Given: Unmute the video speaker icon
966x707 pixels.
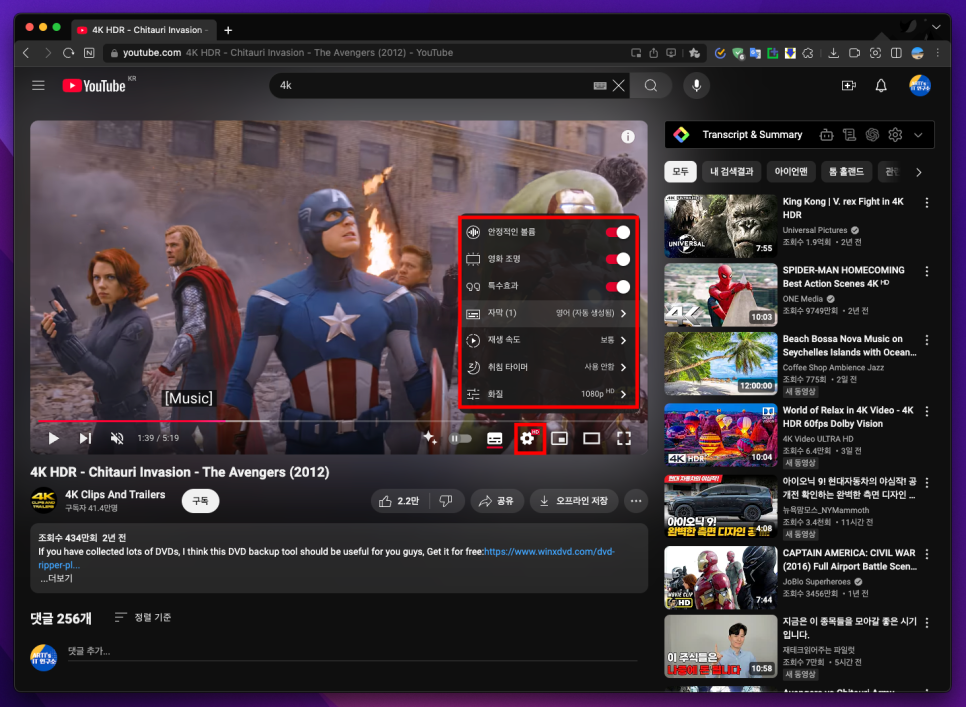Looking at the screenshot, I should [117, 438].
